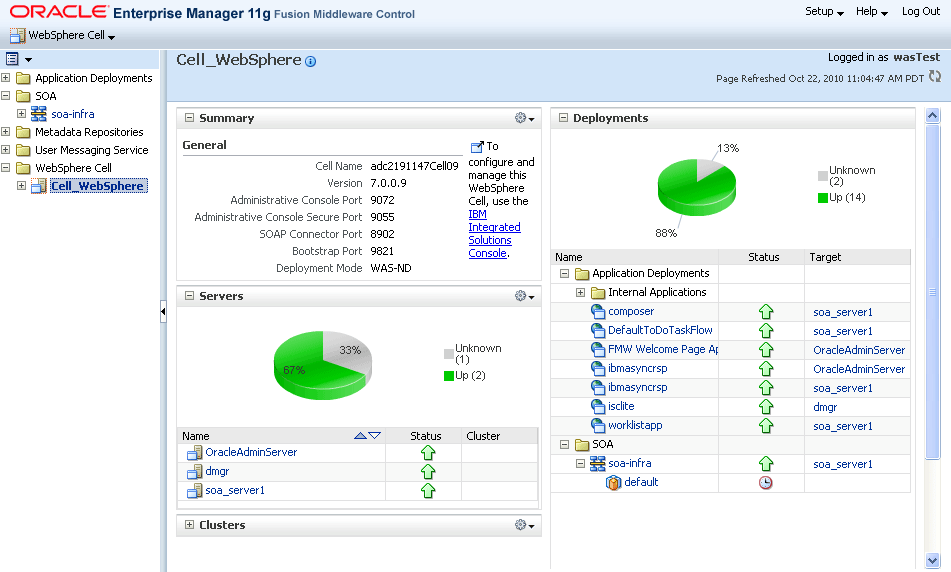Click the scroll down arrow of Deployments
951x572 pixels.
tap(933, 561)
